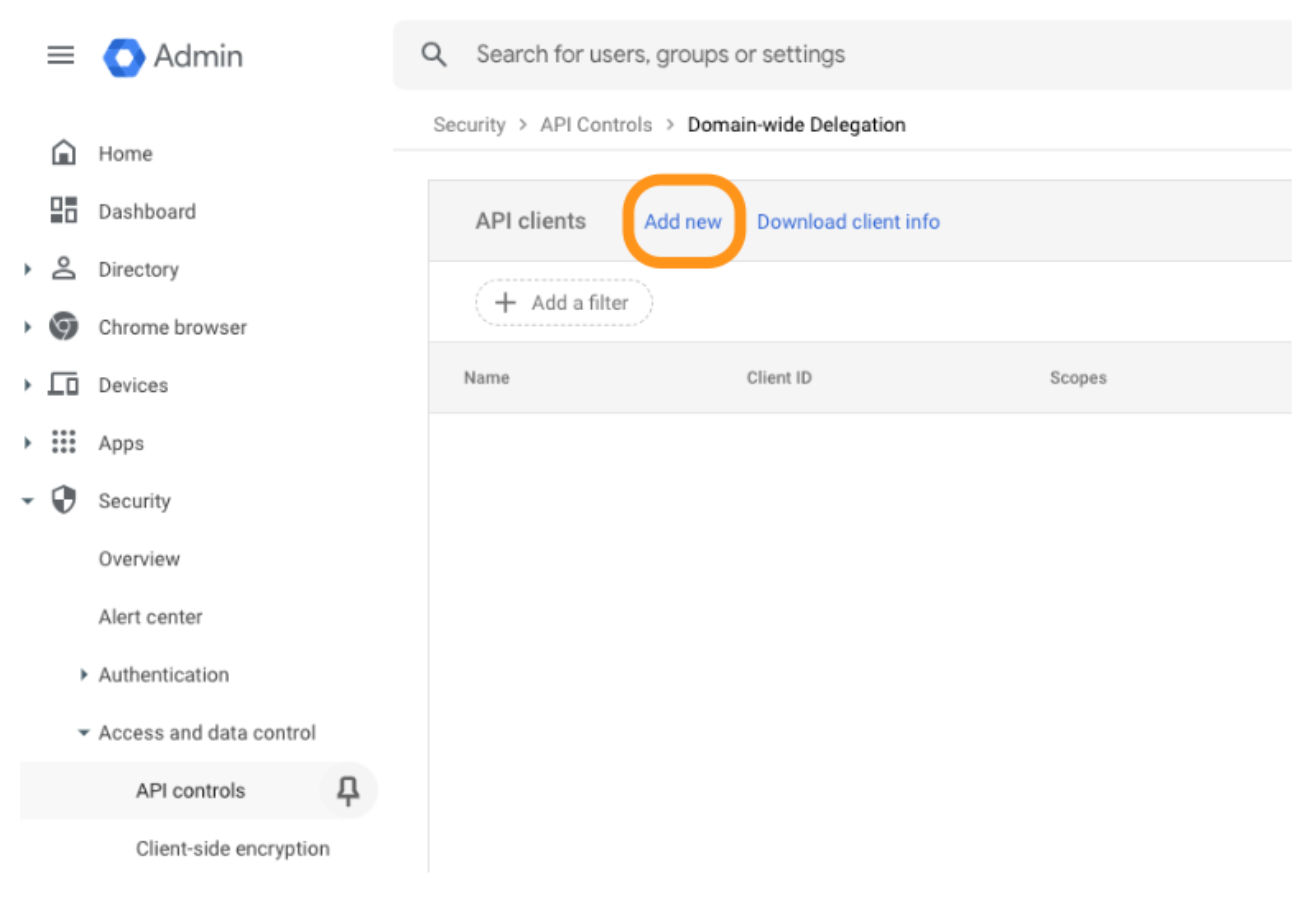Click the pin icon next to API controls

click(x=347, y=790)
